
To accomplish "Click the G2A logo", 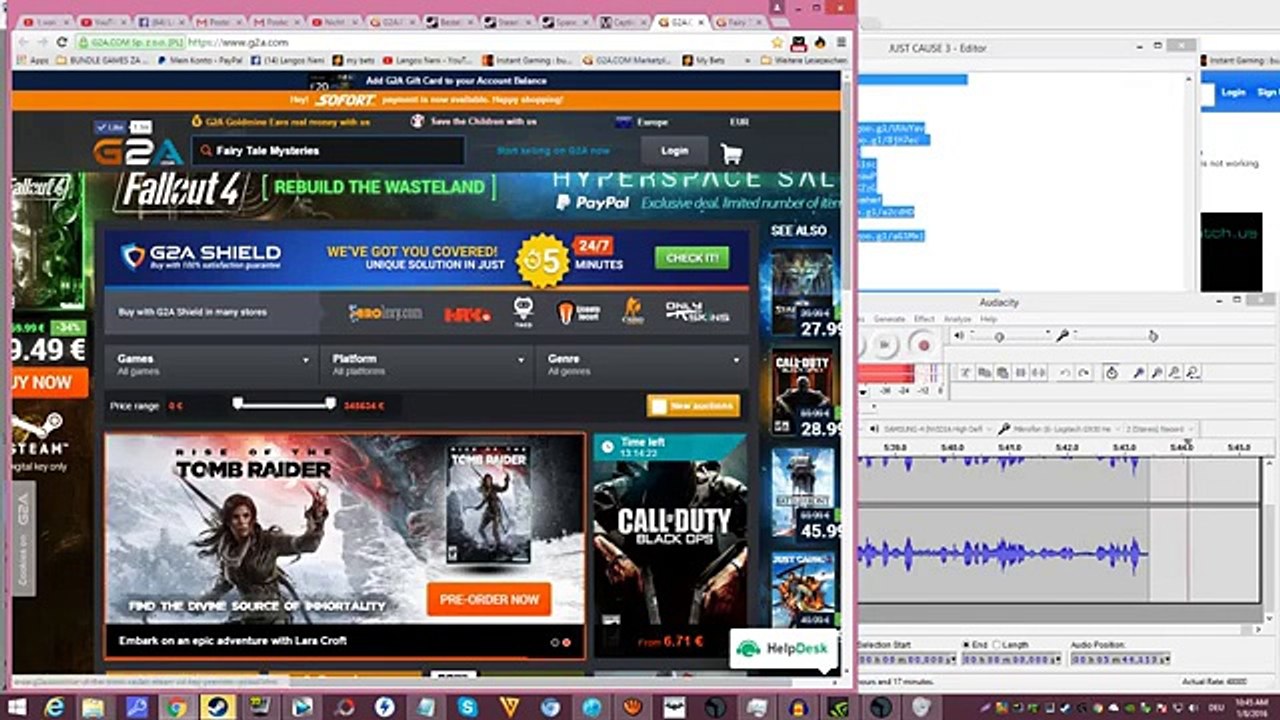I will 138,152.
